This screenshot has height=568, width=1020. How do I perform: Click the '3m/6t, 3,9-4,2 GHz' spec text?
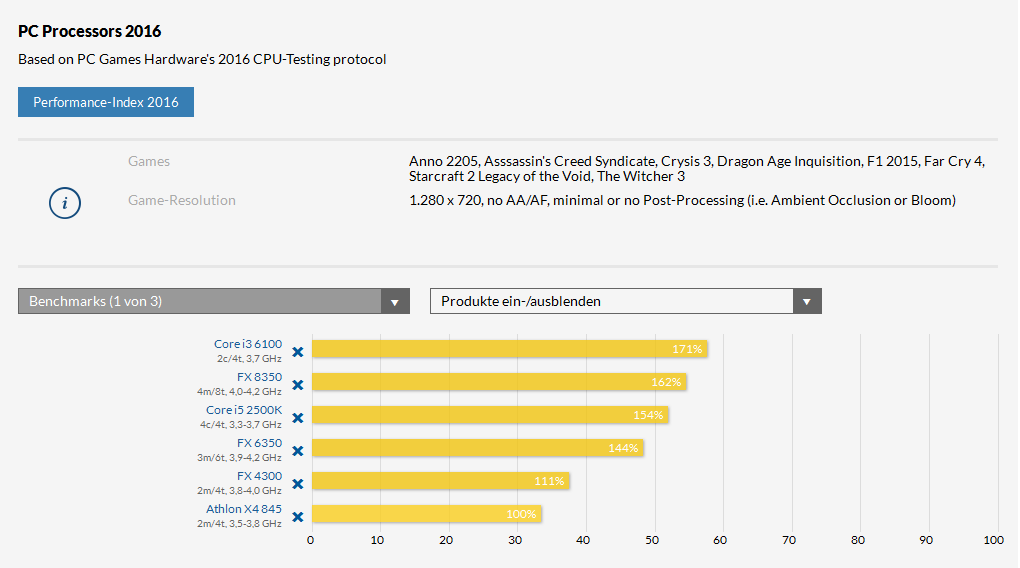(239, 457)
